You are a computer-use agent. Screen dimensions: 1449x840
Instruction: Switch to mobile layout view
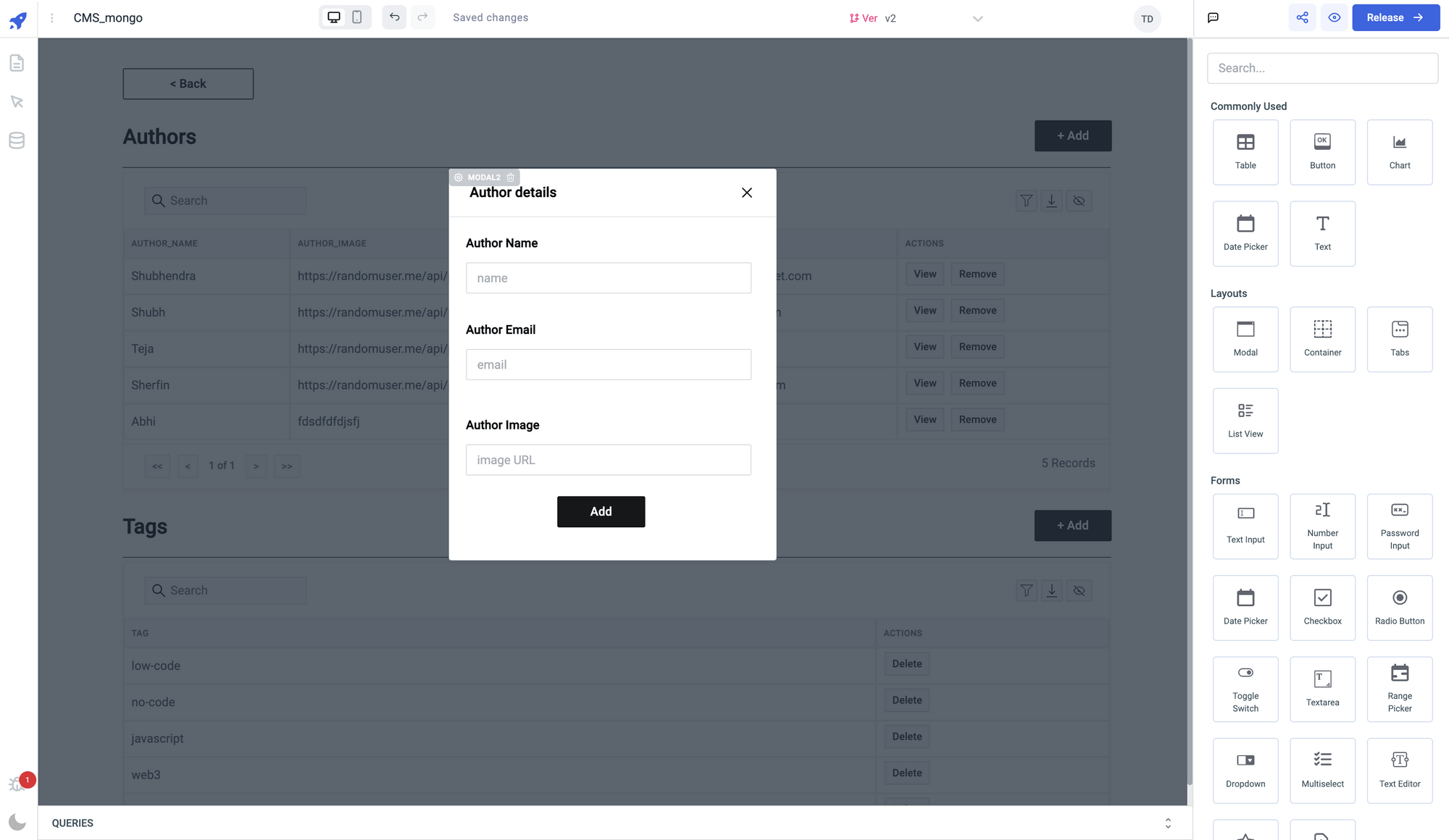[x=357, y=17]
